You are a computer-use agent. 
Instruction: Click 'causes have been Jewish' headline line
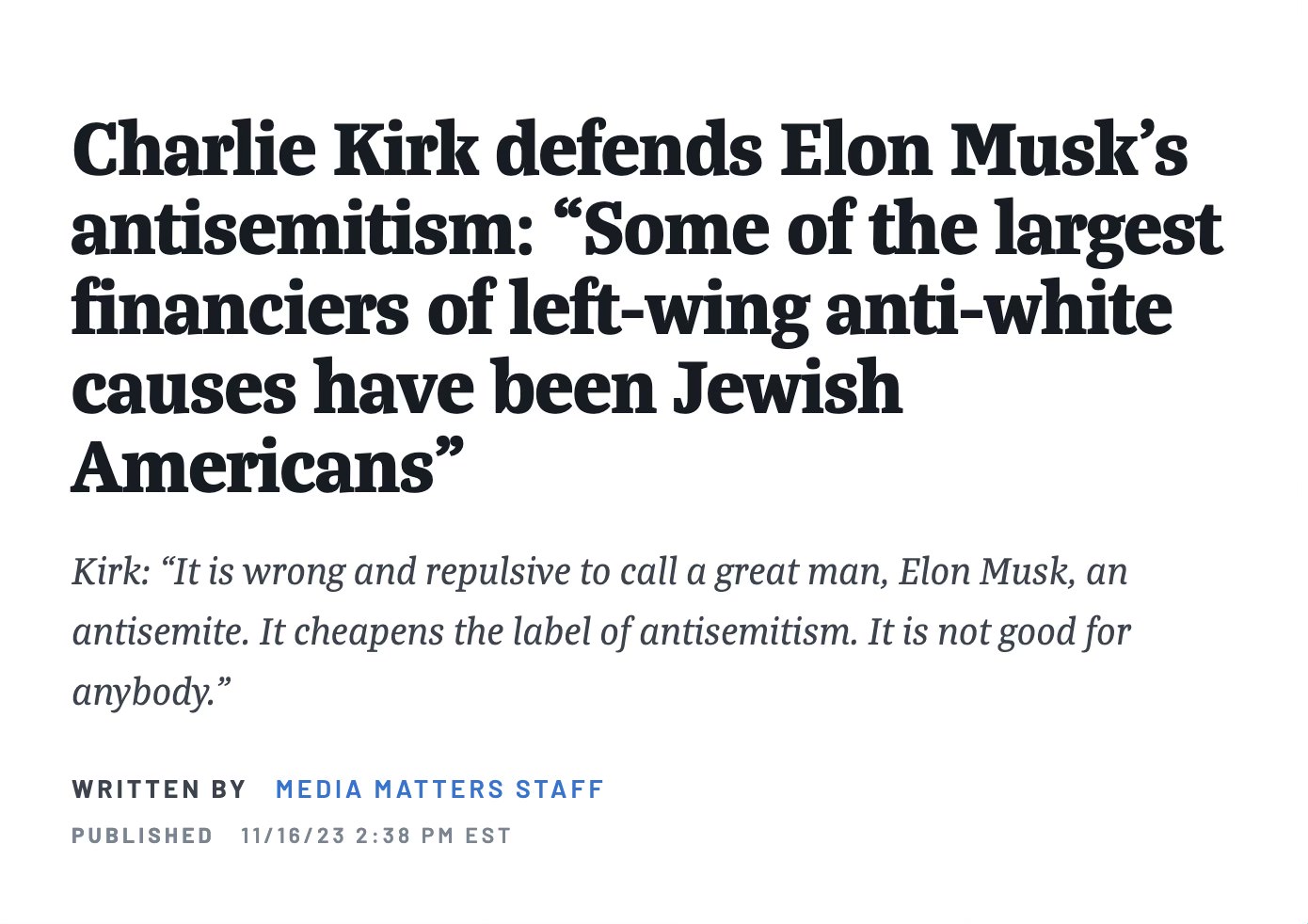[487, 388]
